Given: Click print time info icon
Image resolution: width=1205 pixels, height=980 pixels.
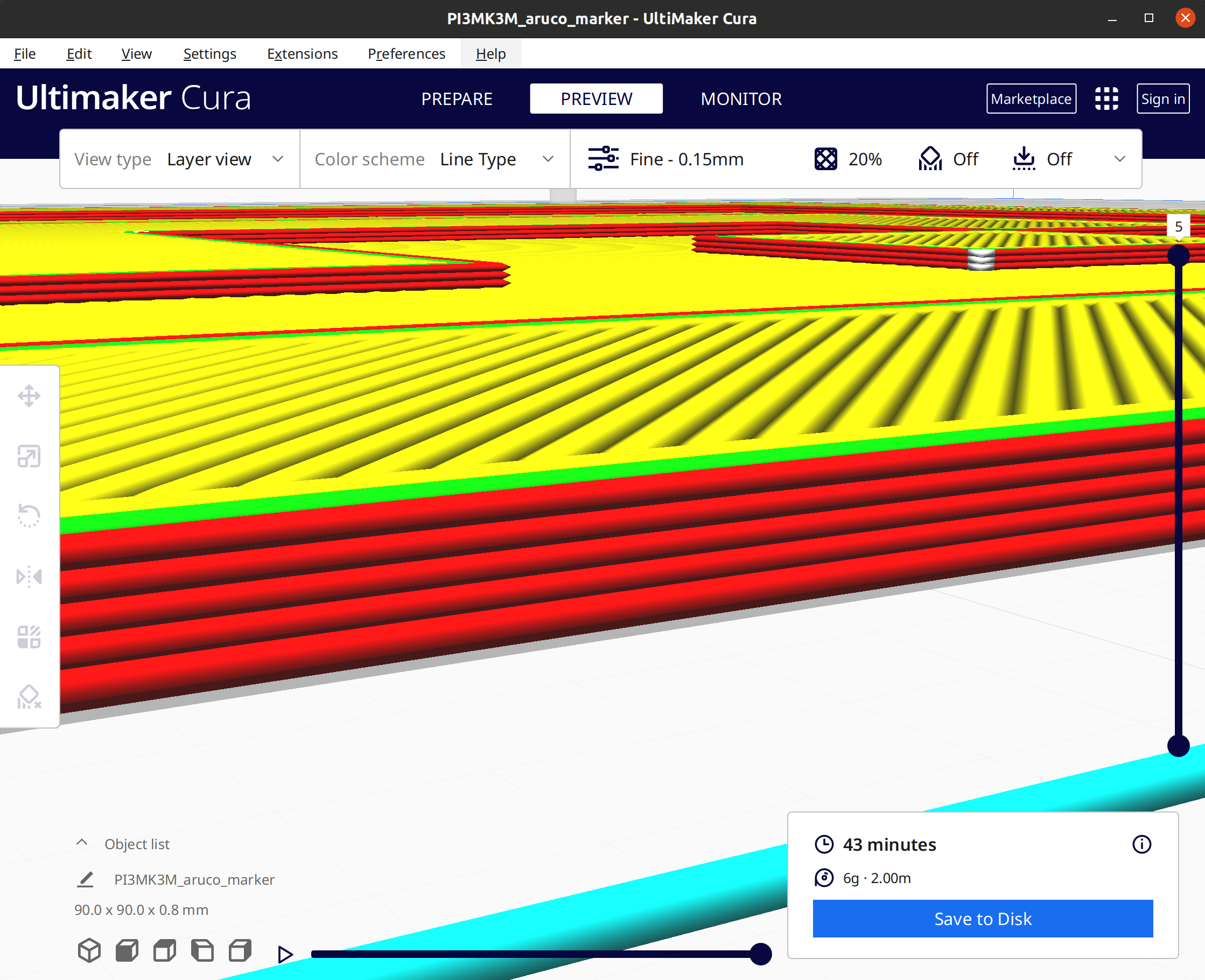Looking at the screenshot, I should point(1141,844).
